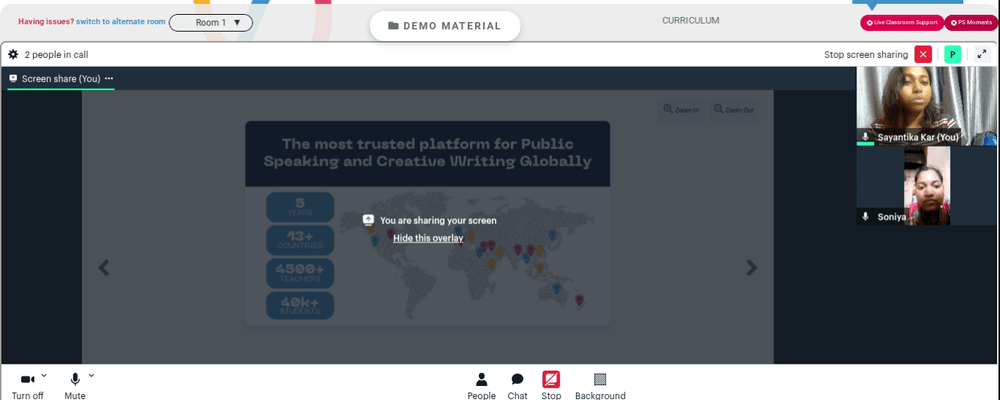The width and height of the screenshot is (1000, 400).
Task: Open the People panel
Action: coord(482,387)
